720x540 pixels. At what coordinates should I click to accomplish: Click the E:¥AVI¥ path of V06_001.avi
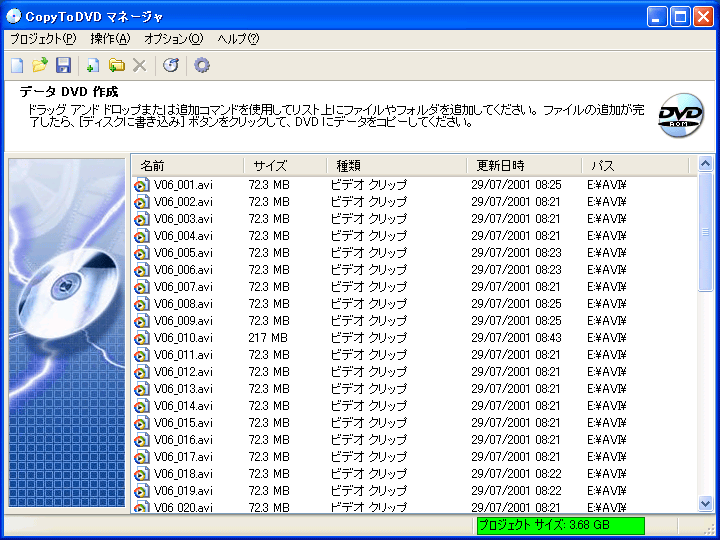tap(607, 185)
